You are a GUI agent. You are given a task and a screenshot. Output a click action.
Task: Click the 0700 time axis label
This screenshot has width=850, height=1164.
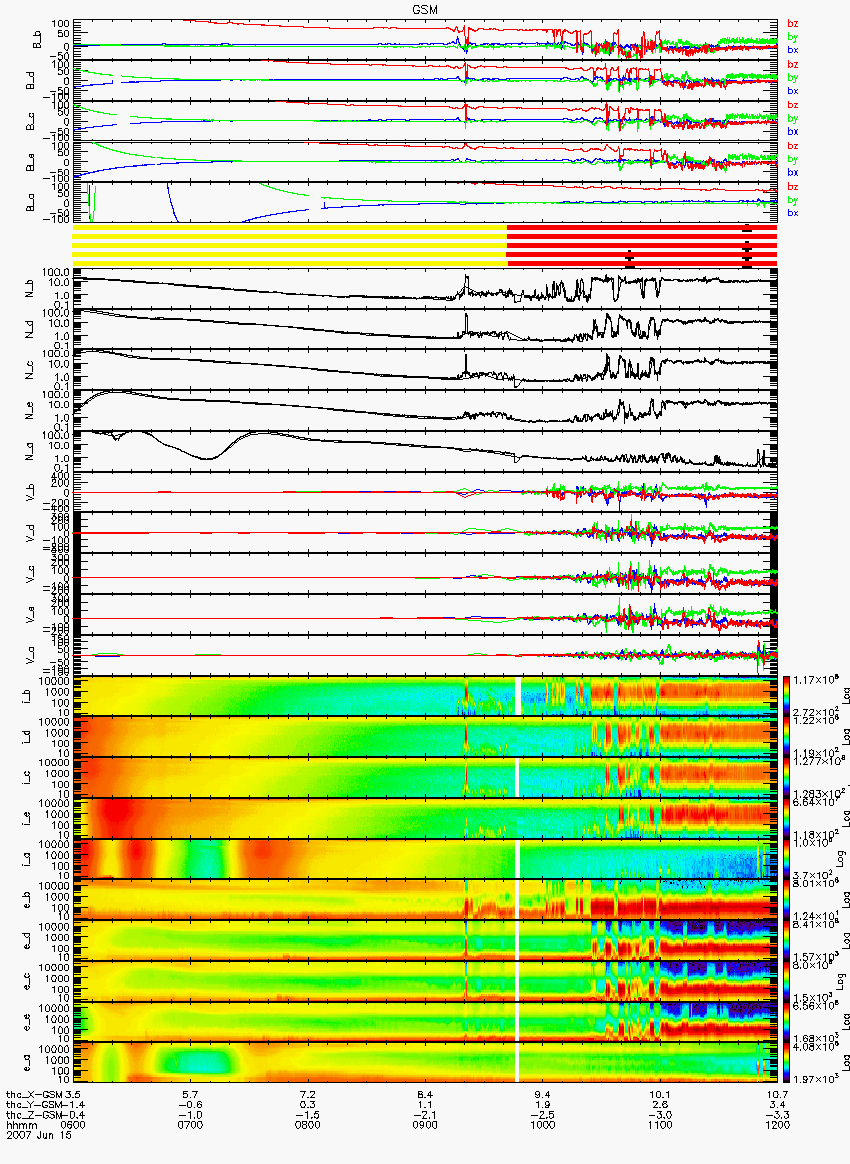190,1124
